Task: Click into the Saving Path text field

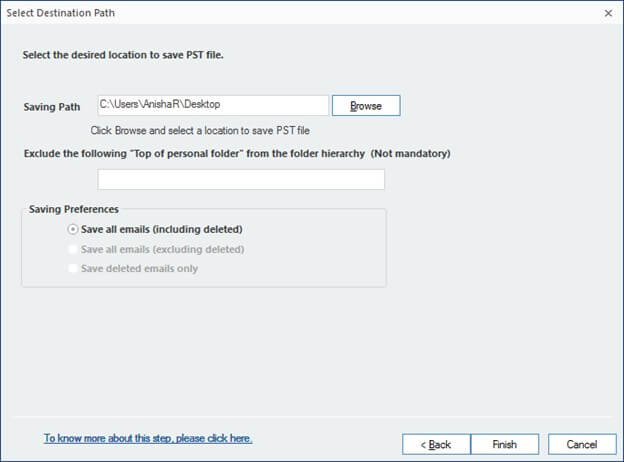Action: tap(213, 105)
